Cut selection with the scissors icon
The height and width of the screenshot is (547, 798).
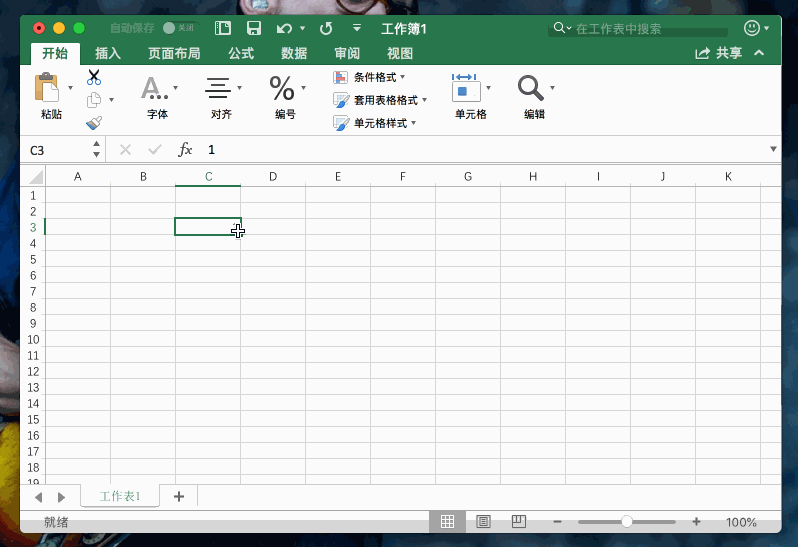[x=94, y=77]
